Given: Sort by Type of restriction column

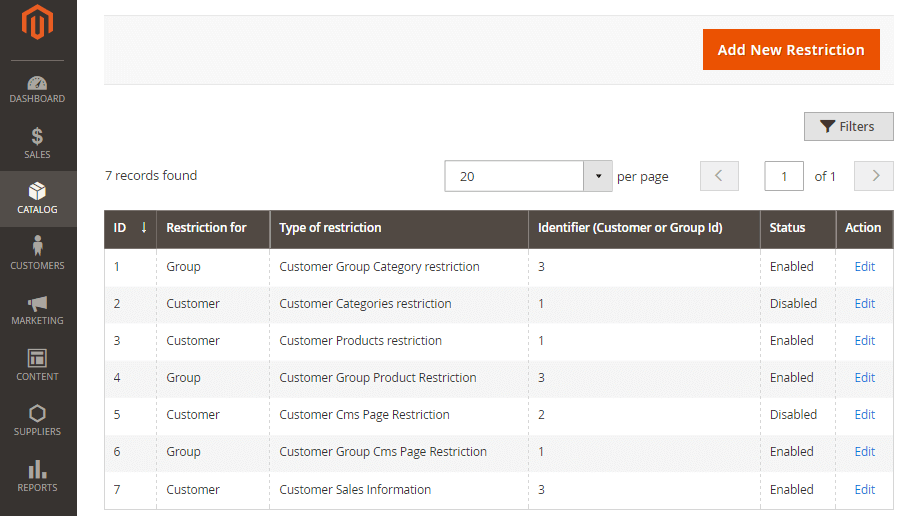Looking at the screenshot, I should (330, 228).
